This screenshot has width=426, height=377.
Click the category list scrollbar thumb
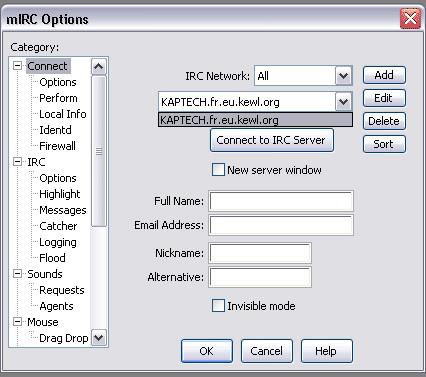(99, 151)
